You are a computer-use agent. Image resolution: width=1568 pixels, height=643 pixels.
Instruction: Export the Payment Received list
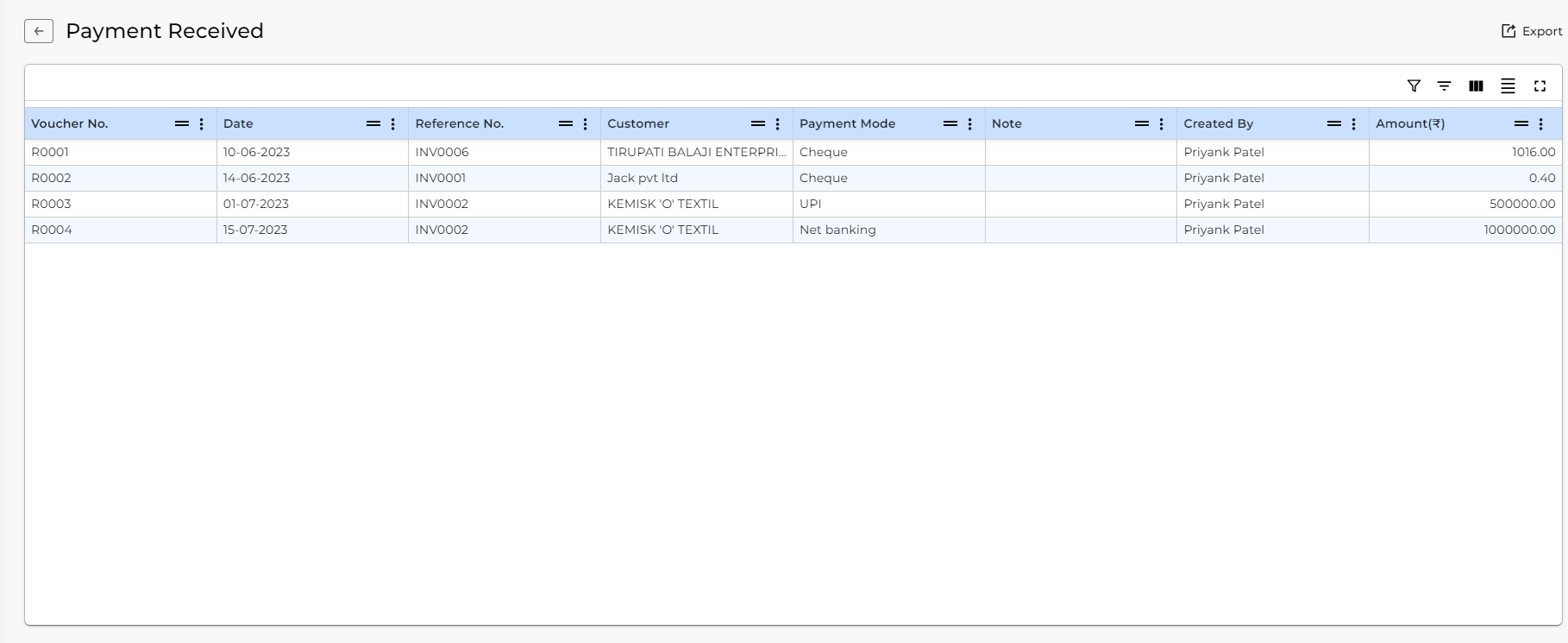click(x=1532, y=31)
